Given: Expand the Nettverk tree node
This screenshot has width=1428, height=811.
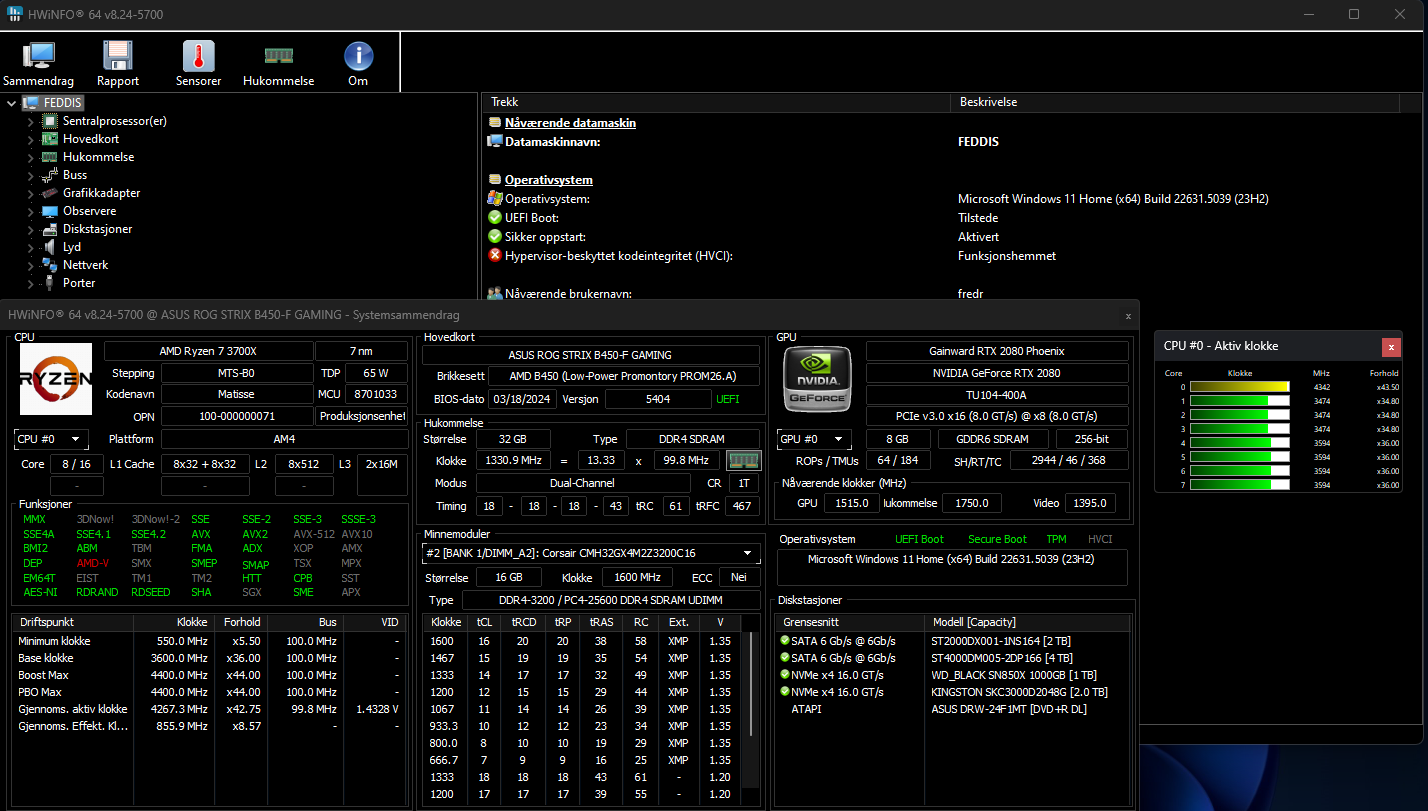Looking at the screenshot, I should click(x=30, y=265).
